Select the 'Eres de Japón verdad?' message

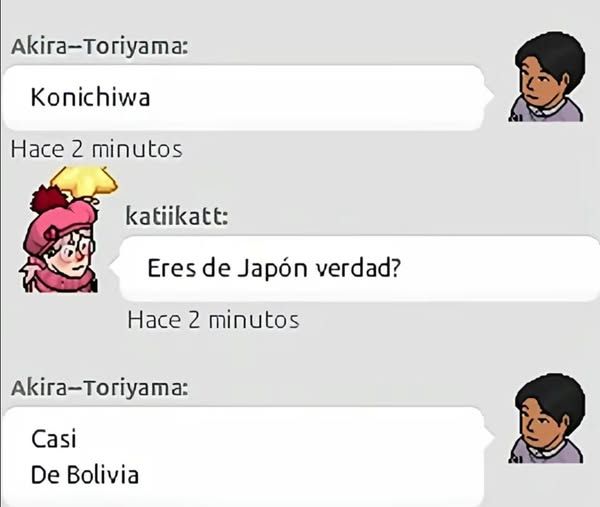coord(274,268)
